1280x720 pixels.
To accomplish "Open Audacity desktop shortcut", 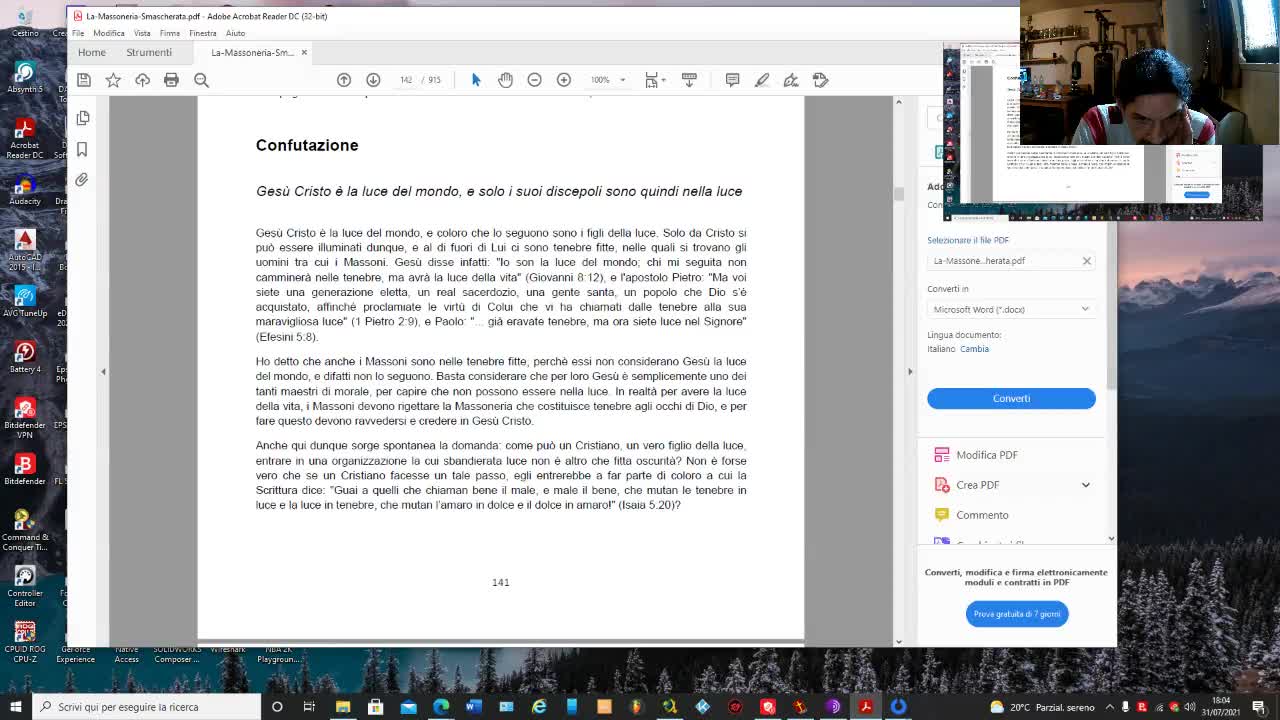I will tap(24, 190).
